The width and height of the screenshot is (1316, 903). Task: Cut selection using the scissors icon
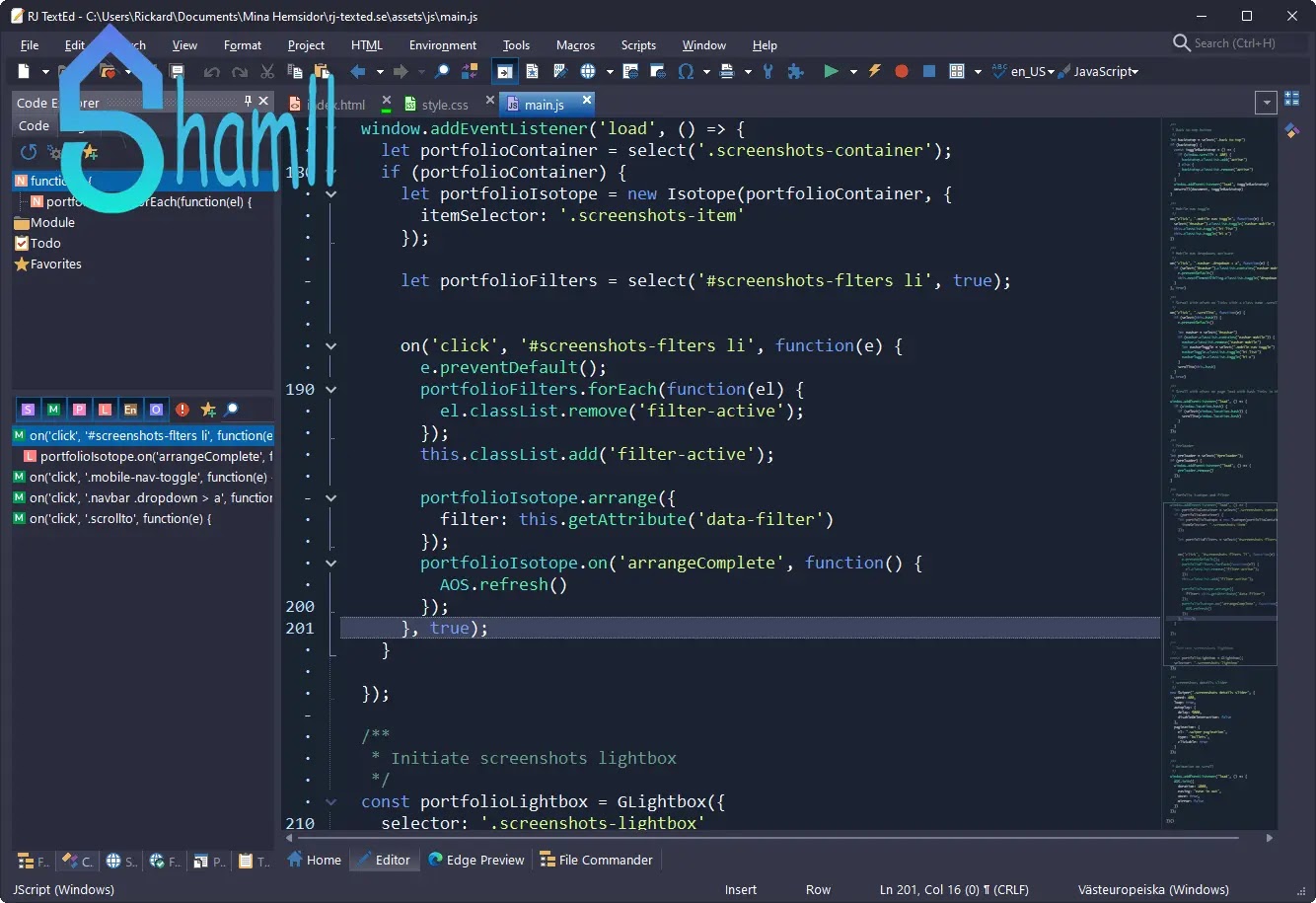[x=267, y=71]
